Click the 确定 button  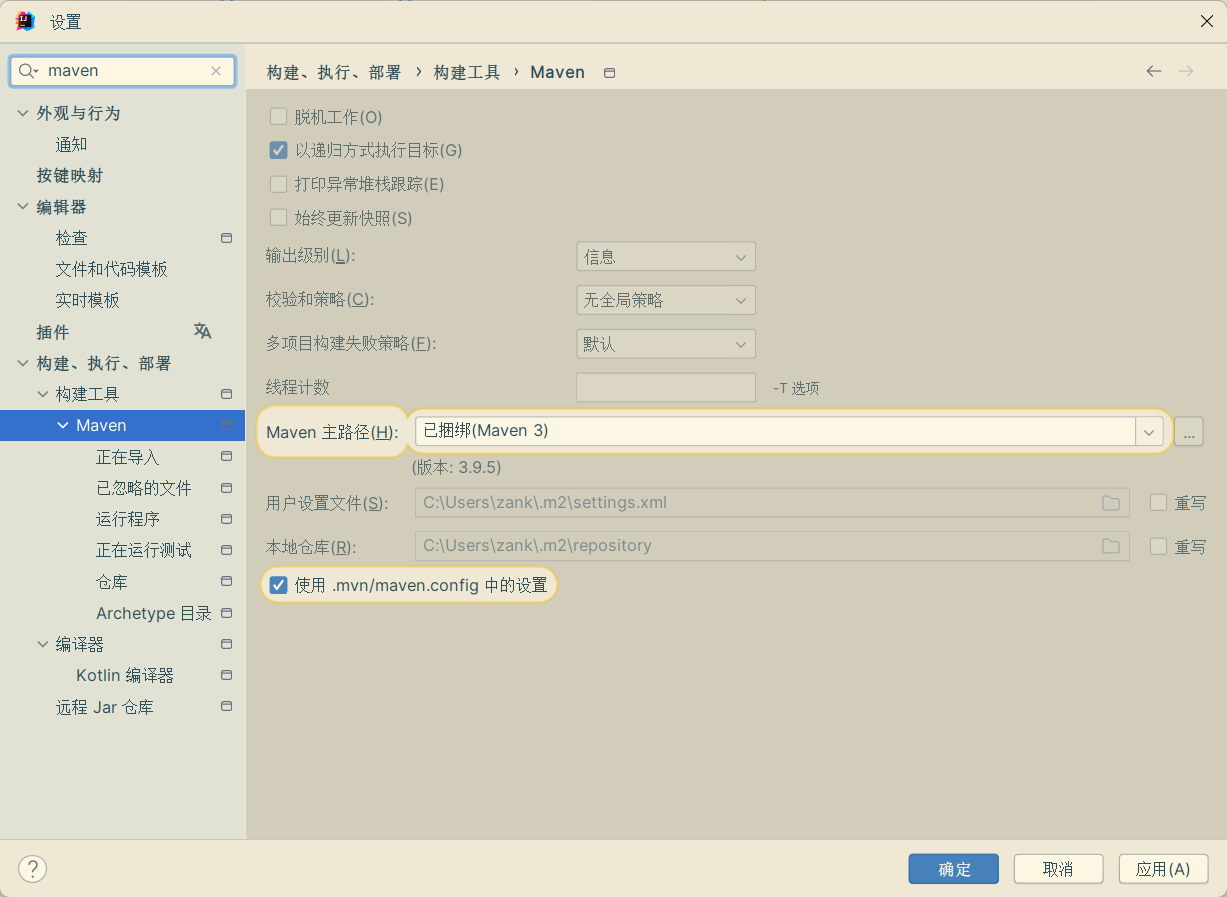tap(953, 869)
